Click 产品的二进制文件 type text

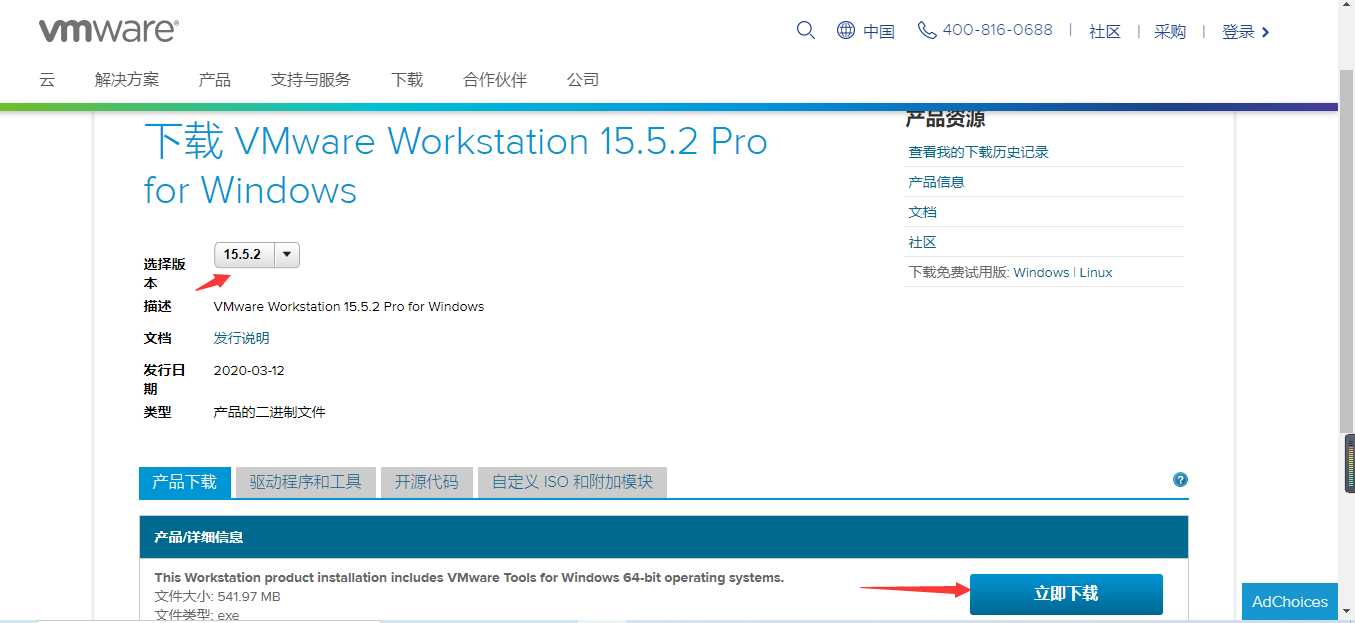(270, 412)
